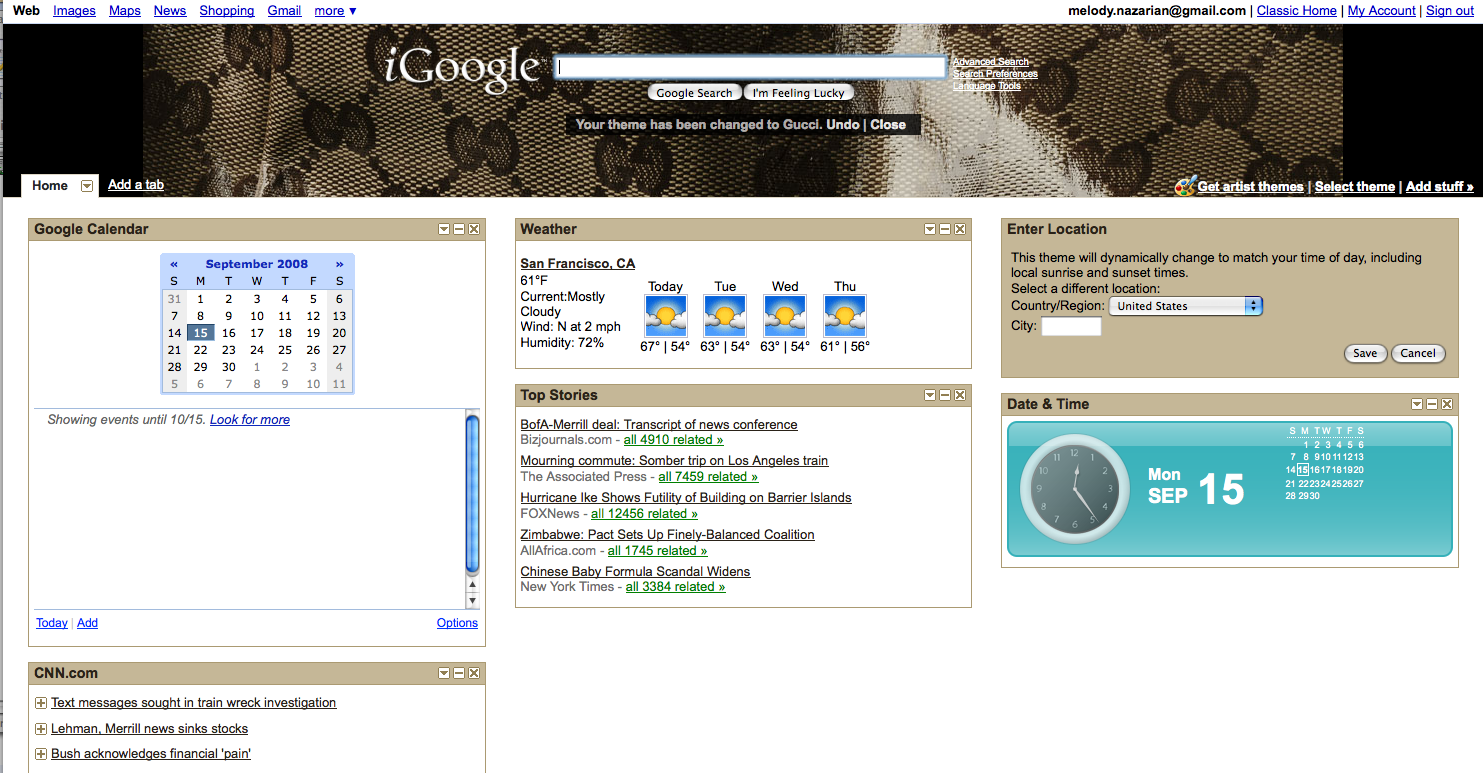
Task: Click the analog clock in Date & Time
Action: pyautogui.click(x=1075, y=488)
